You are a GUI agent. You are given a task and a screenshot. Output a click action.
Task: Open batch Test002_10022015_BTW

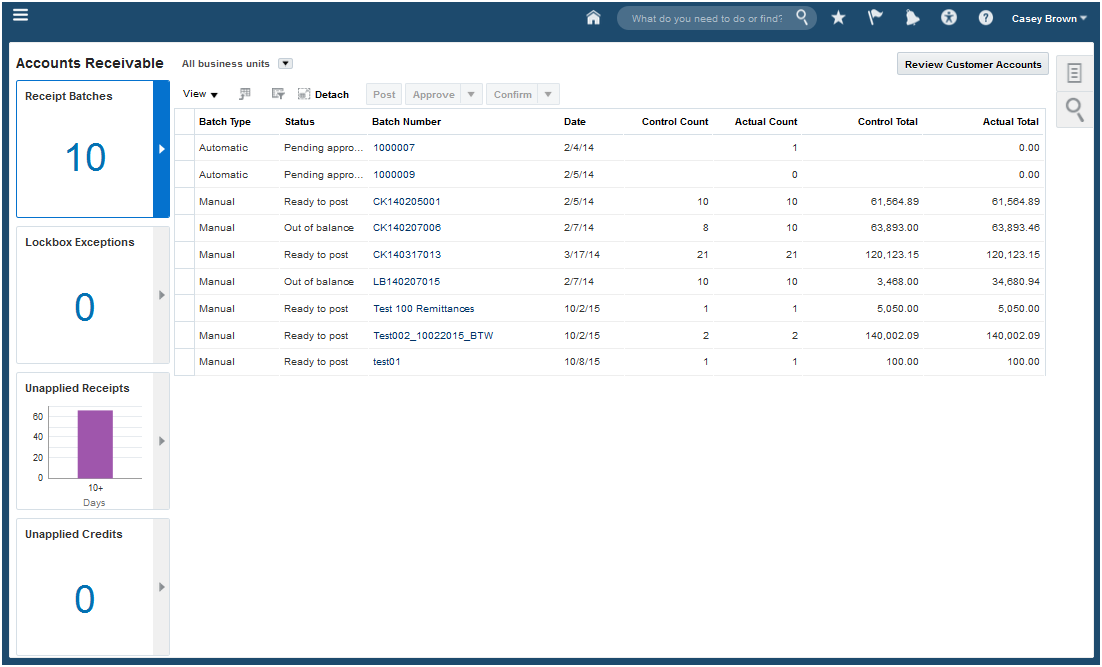pos(433,335)
